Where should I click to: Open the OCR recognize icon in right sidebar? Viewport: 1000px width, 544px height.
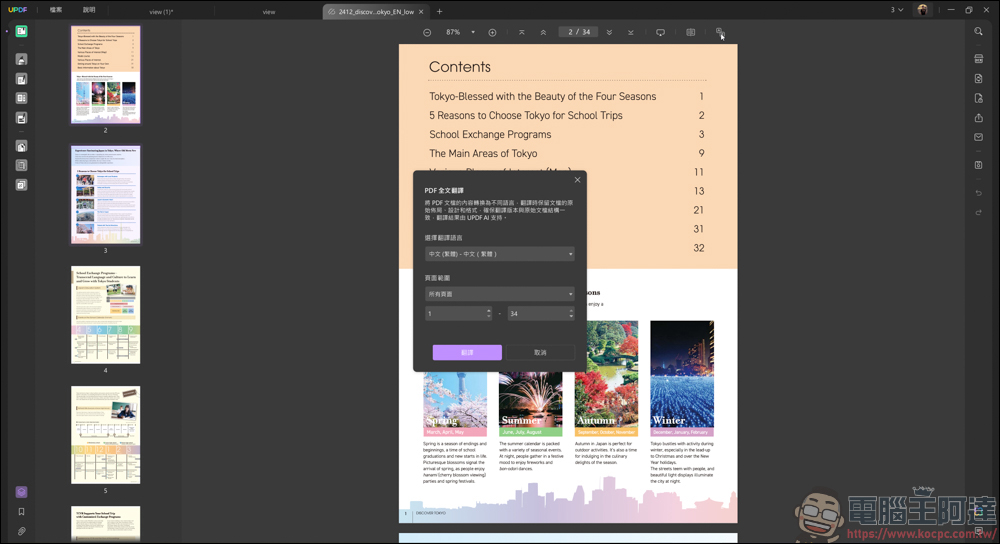pos(978,59)
